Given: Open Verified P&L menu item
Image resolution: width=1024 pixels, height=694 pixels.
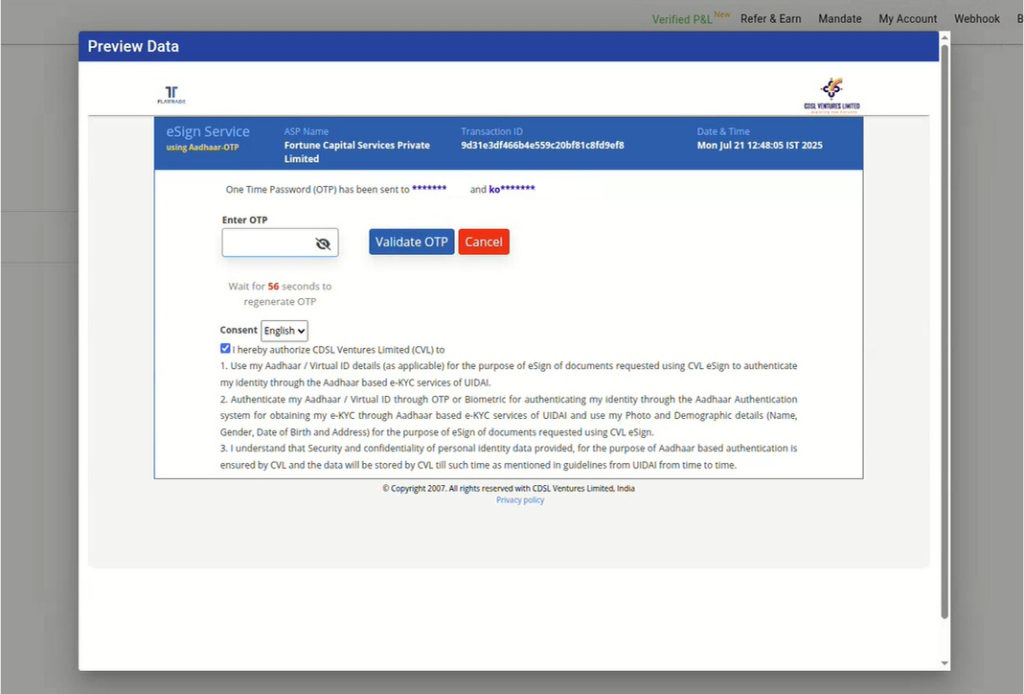Looking at the screenshot, I should coord(690,18).
